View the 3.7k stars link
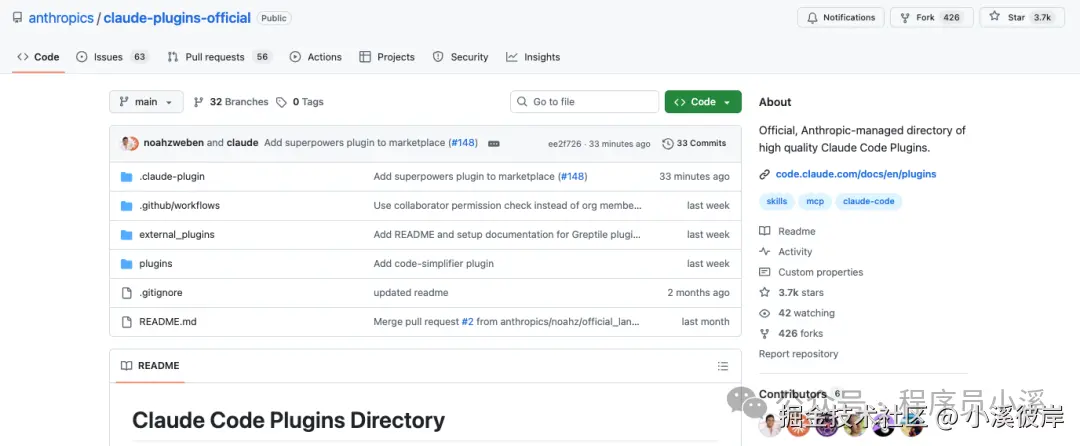1080x446 pixels. (800, 293)
